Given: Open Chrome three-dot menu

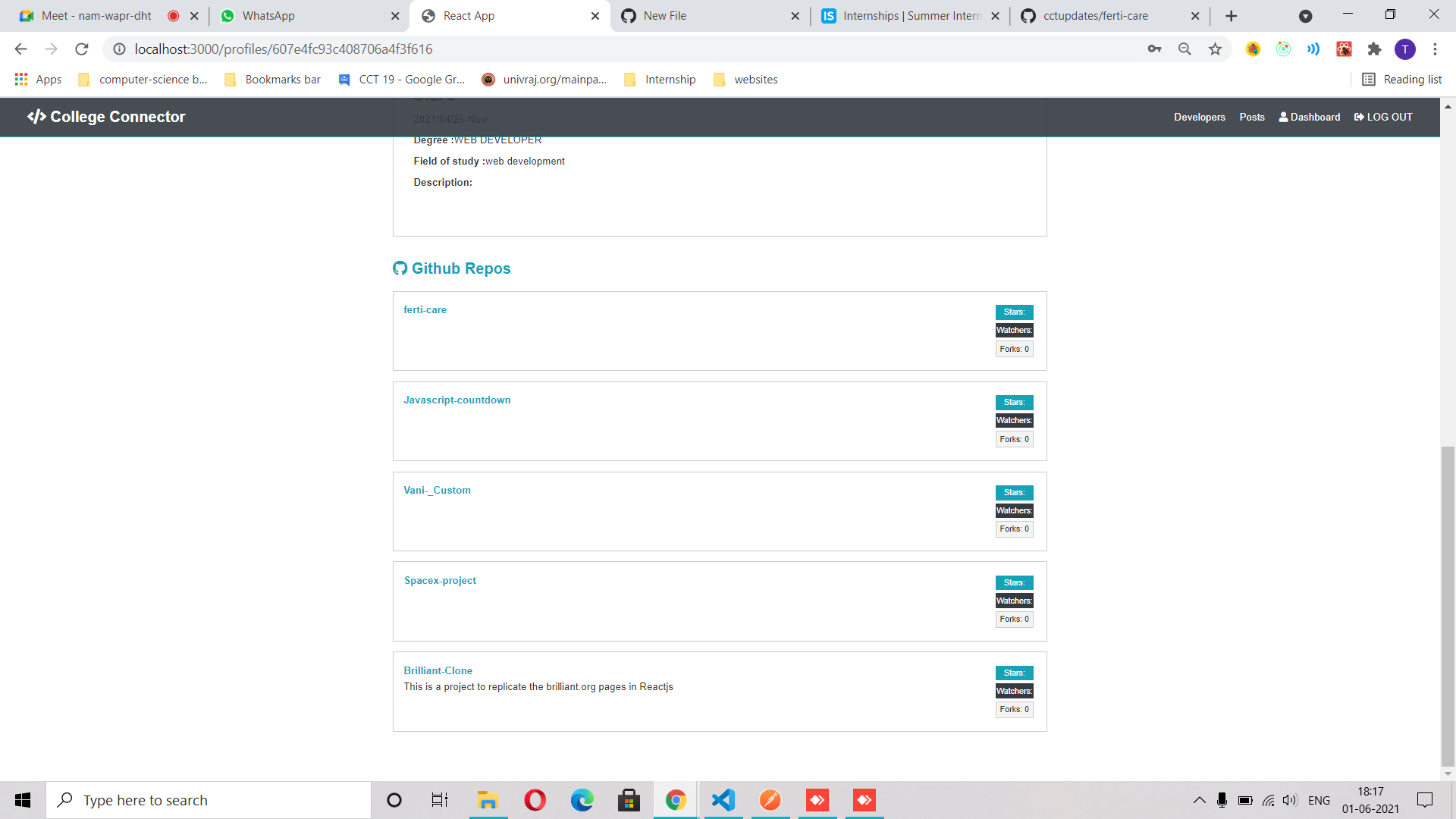Looking at the screenshot, I should tap(1435, 49).
